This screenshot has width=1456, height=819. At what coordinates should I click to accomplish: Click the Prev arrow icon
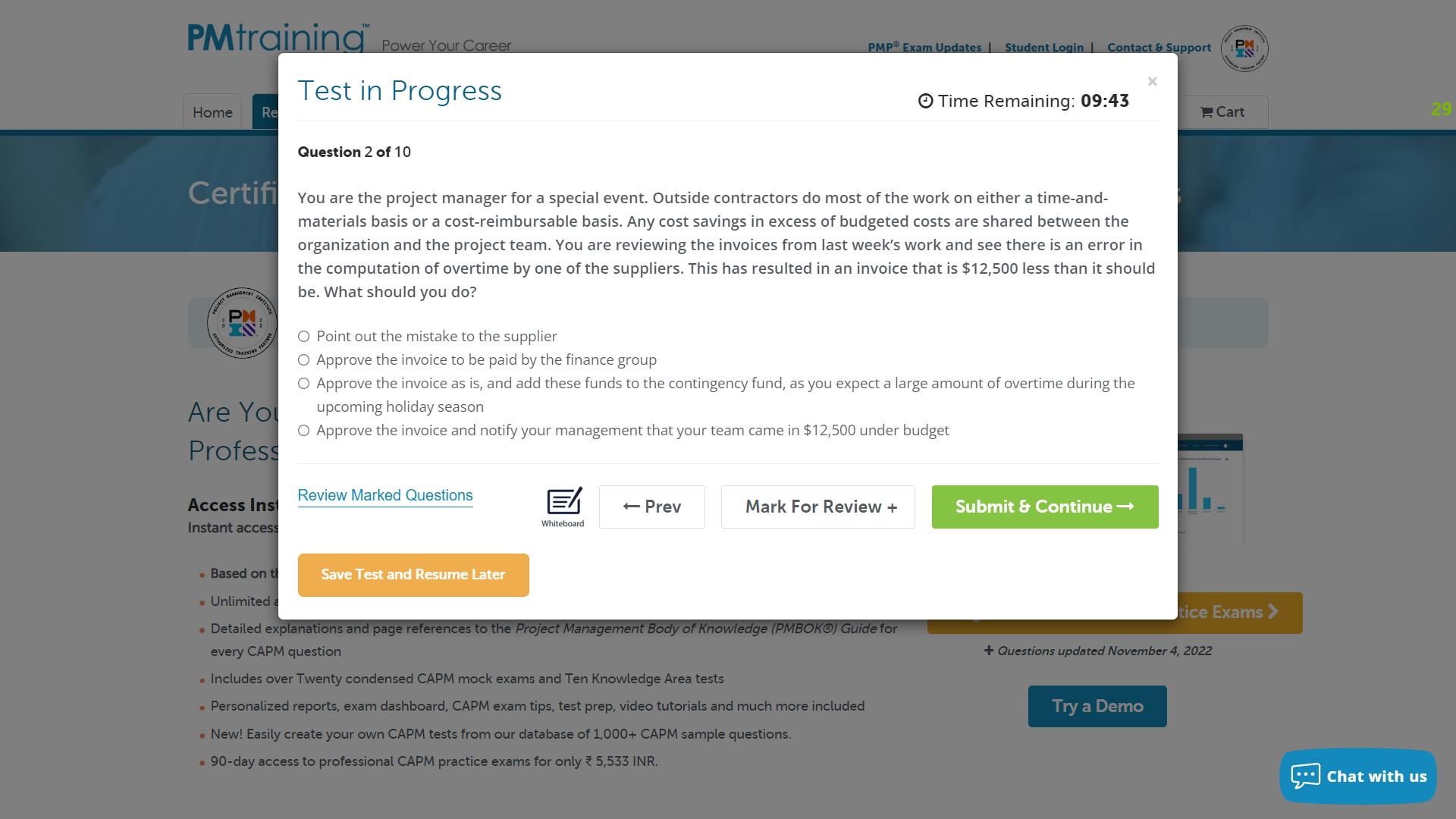click(629, 506)
